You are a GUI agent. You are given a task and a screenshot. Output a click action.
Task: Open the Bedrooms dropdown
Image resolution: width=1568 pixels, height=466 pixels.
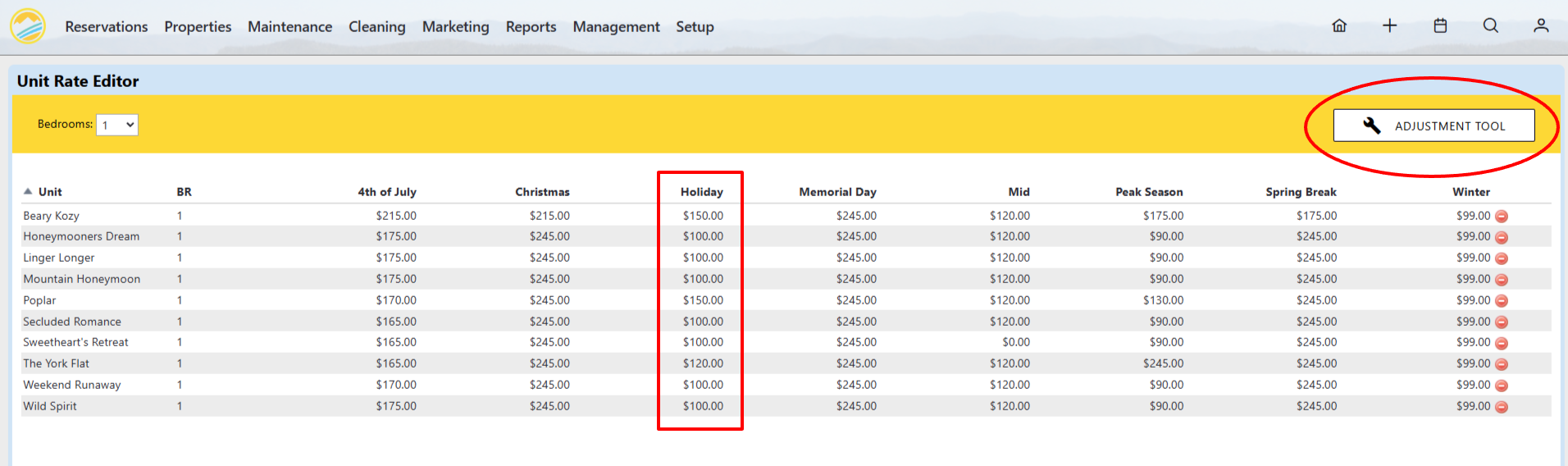117,125
